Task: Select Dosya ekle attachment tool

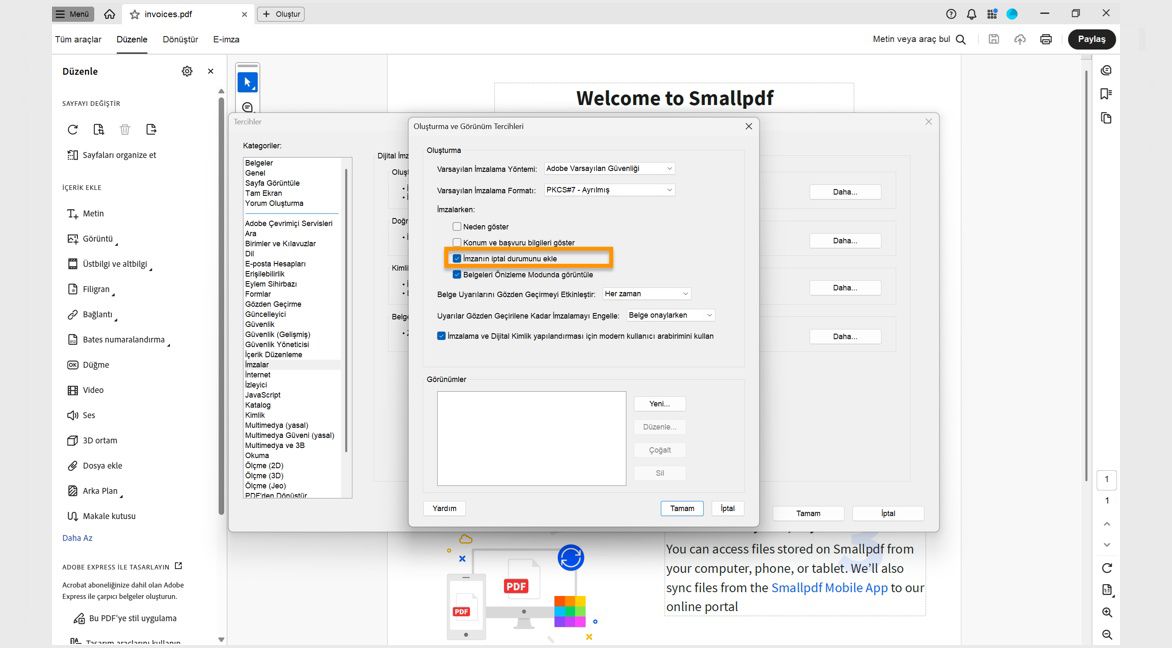Action: point(95,466)
